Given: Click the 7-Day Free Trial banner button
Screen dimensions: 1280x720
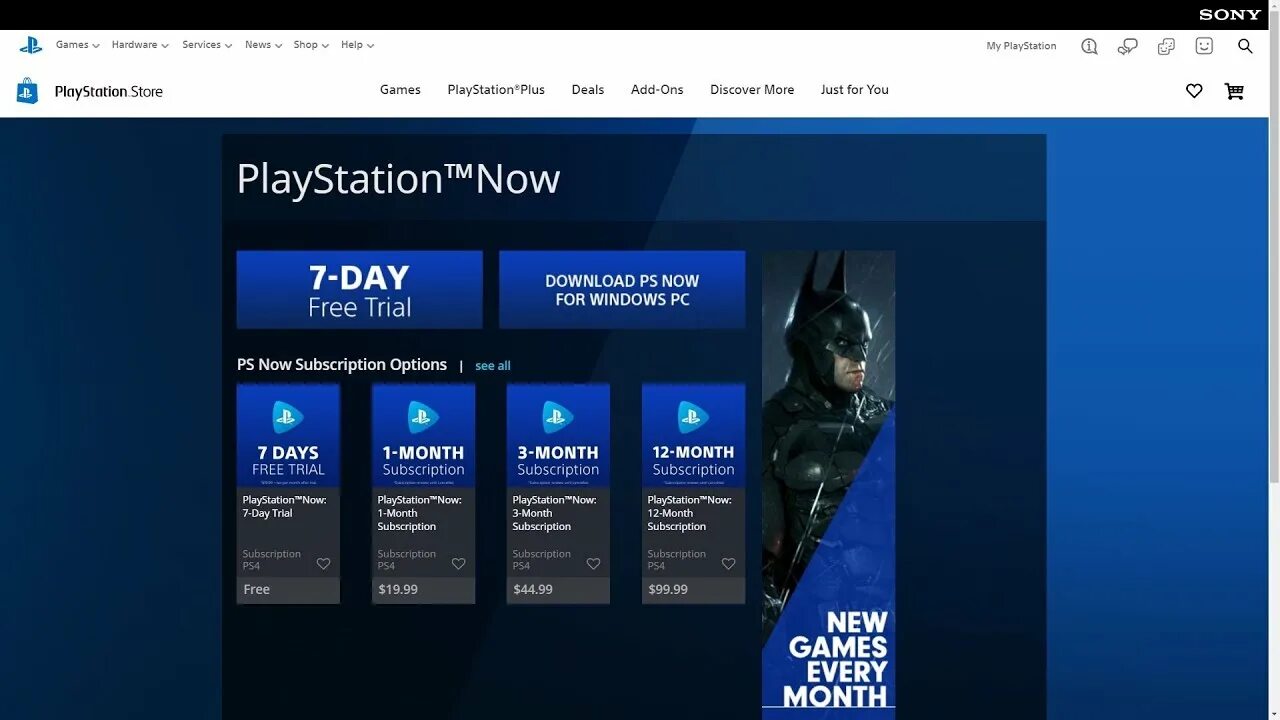Looking at the screenshot, I should (x=360, y=290).
